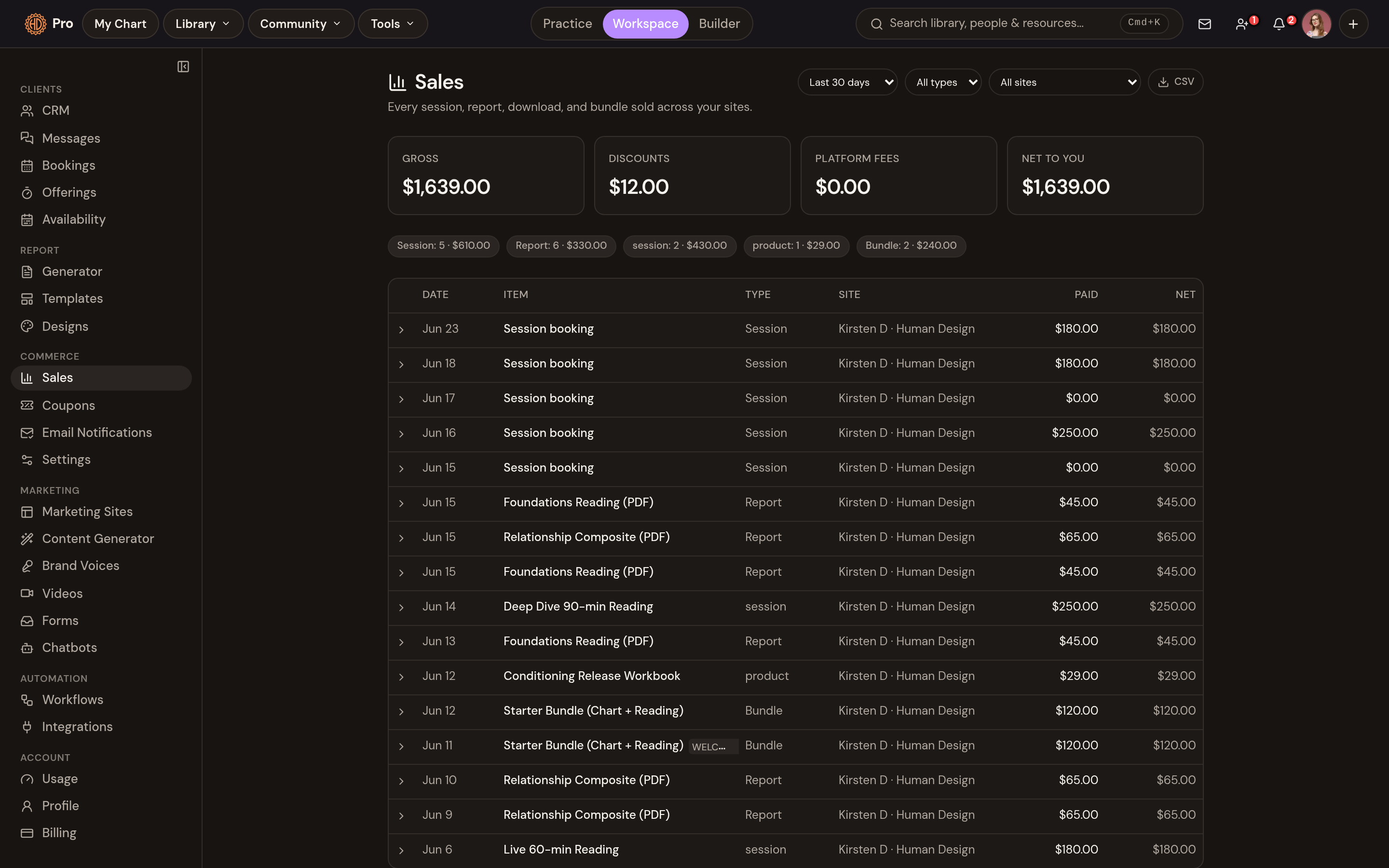1389x868 pixels.
Task: Open notifications bell icon
Action: click(x=1280, y=24)
